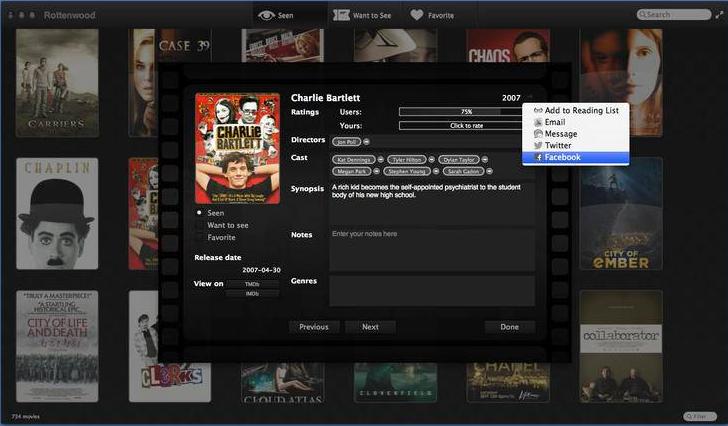Remove Tyler Hilton with the minus icon
The width and height of the screenshot is (728, 426).
431,159
